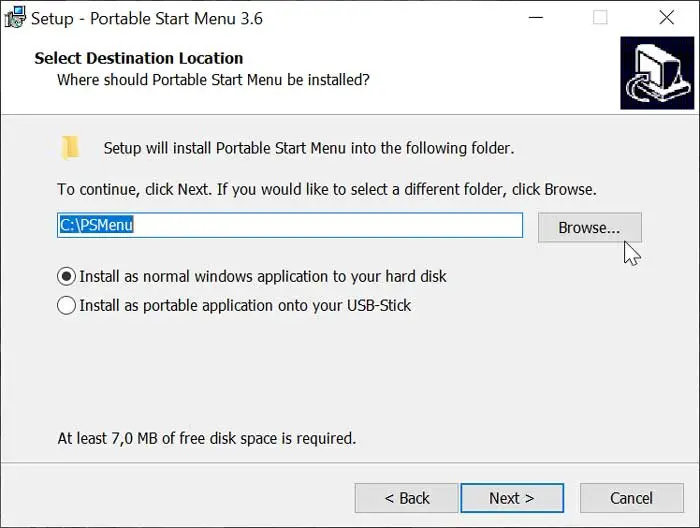
Task: Click the yellow folder icon
Action: coord(70,148)
